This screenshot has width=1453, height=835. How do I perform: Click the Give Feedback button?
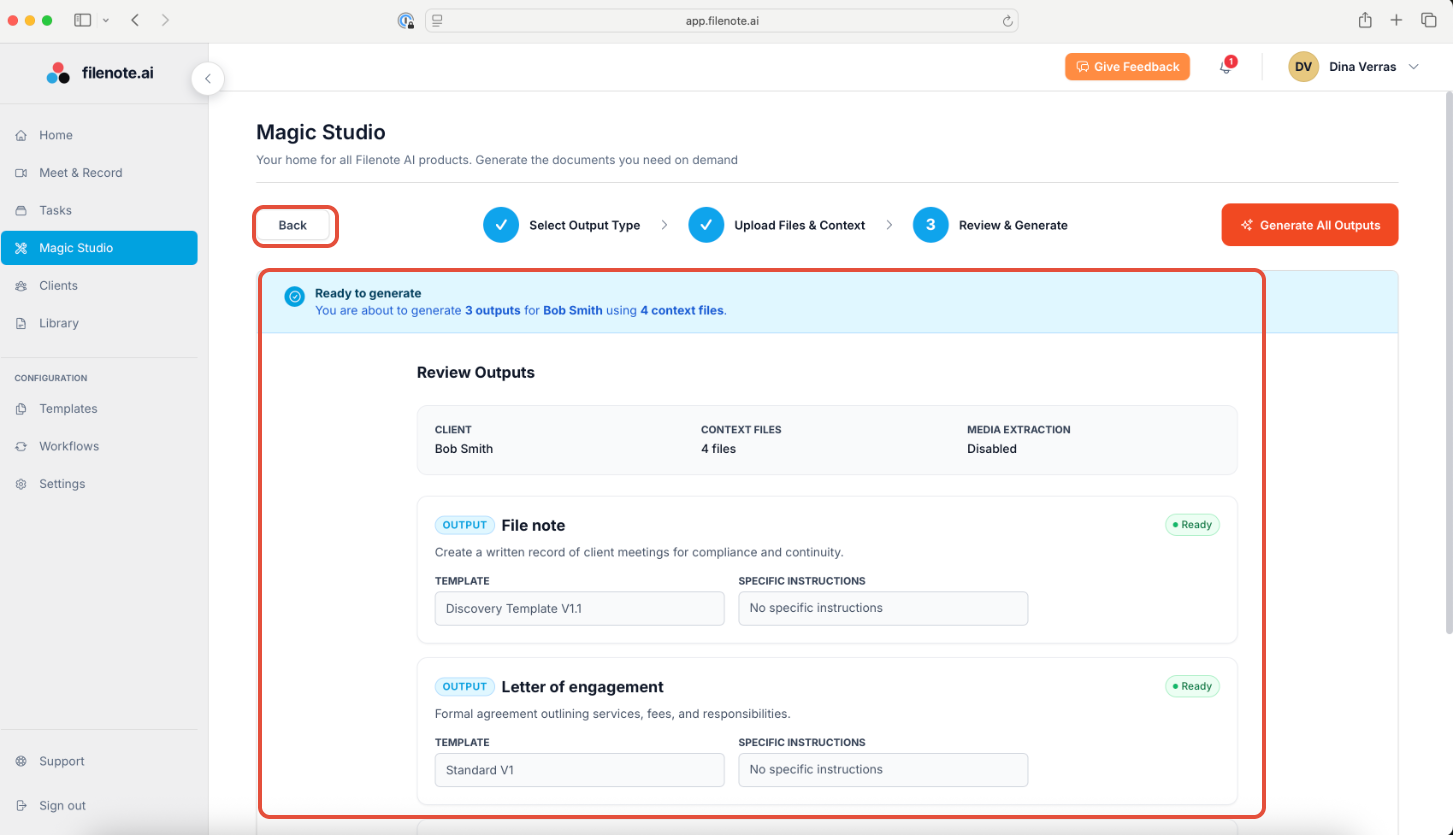(x=1127, y=67)
